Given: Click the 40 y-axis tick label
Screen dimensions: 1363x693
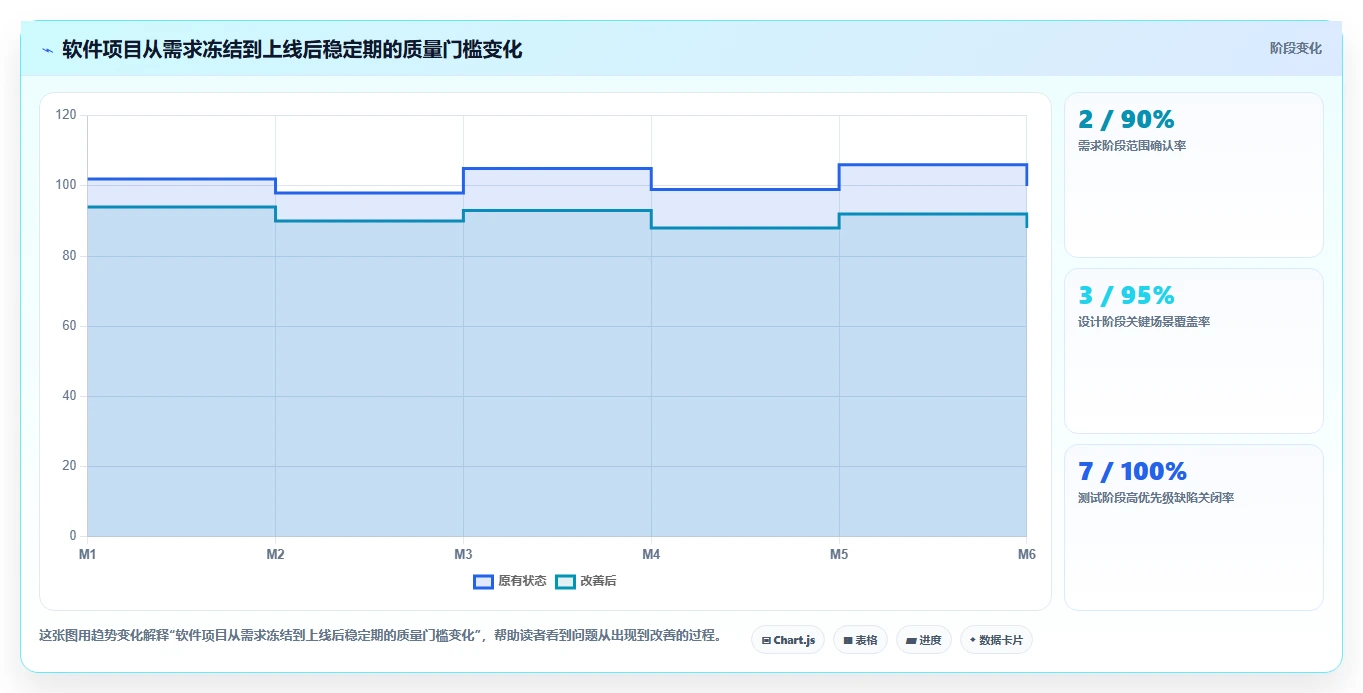Looking at the screenshot, I should [x=69, y=396].
